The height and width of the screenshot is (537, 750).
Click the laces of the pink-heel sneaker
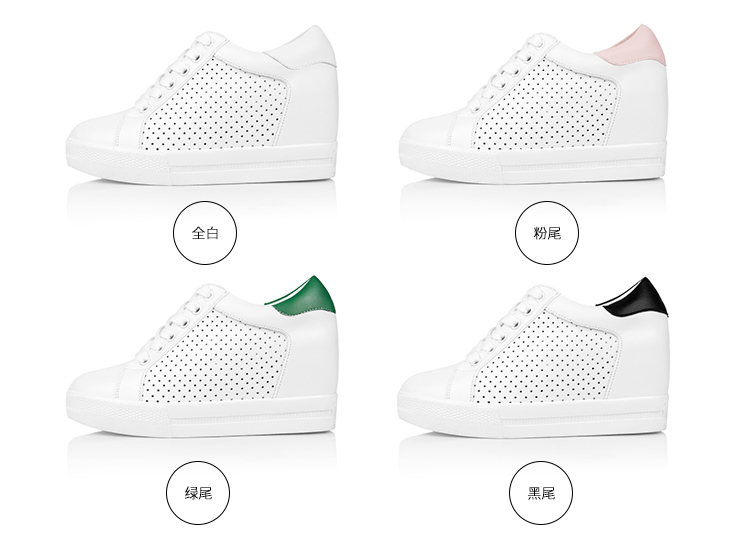coord(510,72)
